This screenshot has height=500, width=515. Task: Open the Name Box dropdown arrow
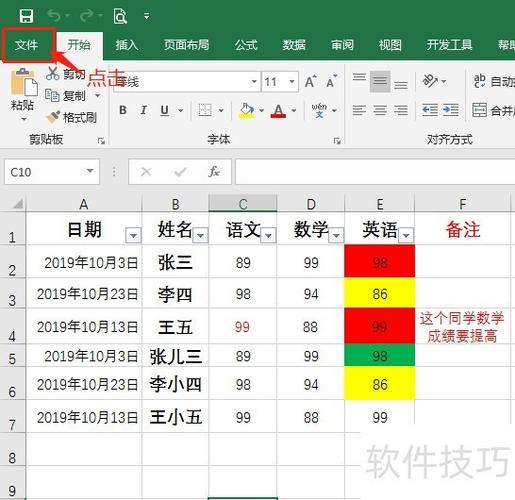point(90,171)
